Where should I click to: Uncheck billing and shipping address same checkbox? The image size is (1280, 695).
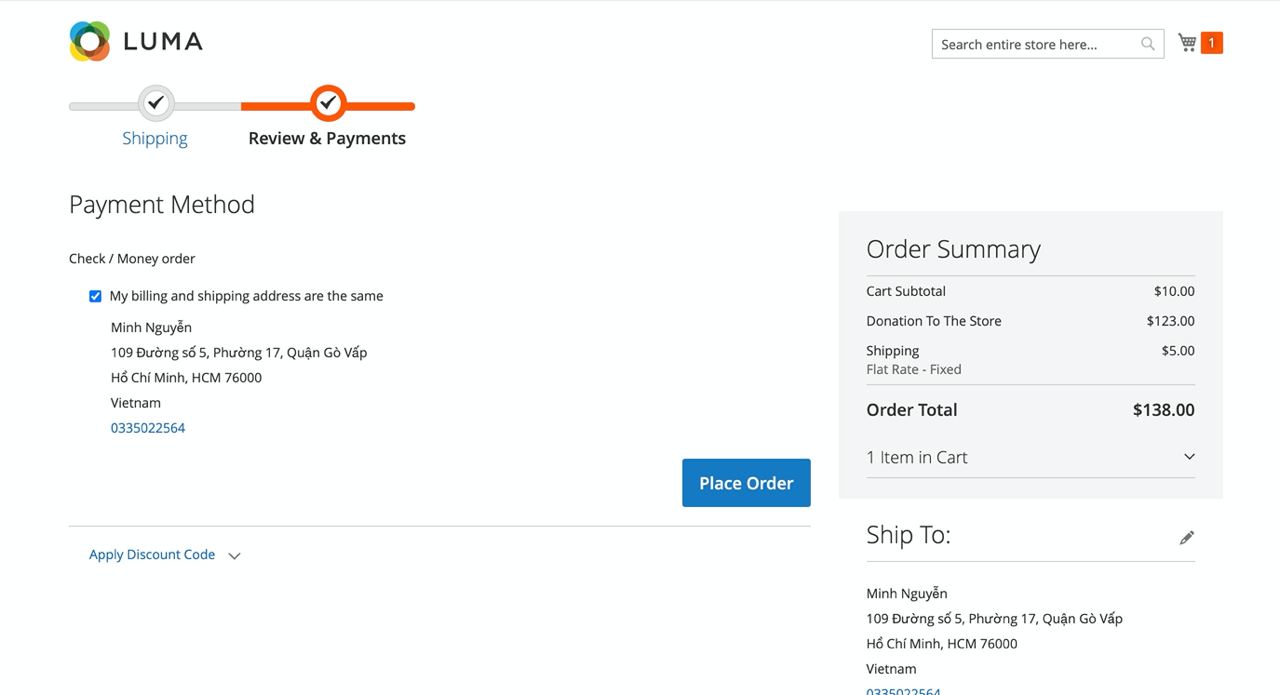click(x=95, y=296)
